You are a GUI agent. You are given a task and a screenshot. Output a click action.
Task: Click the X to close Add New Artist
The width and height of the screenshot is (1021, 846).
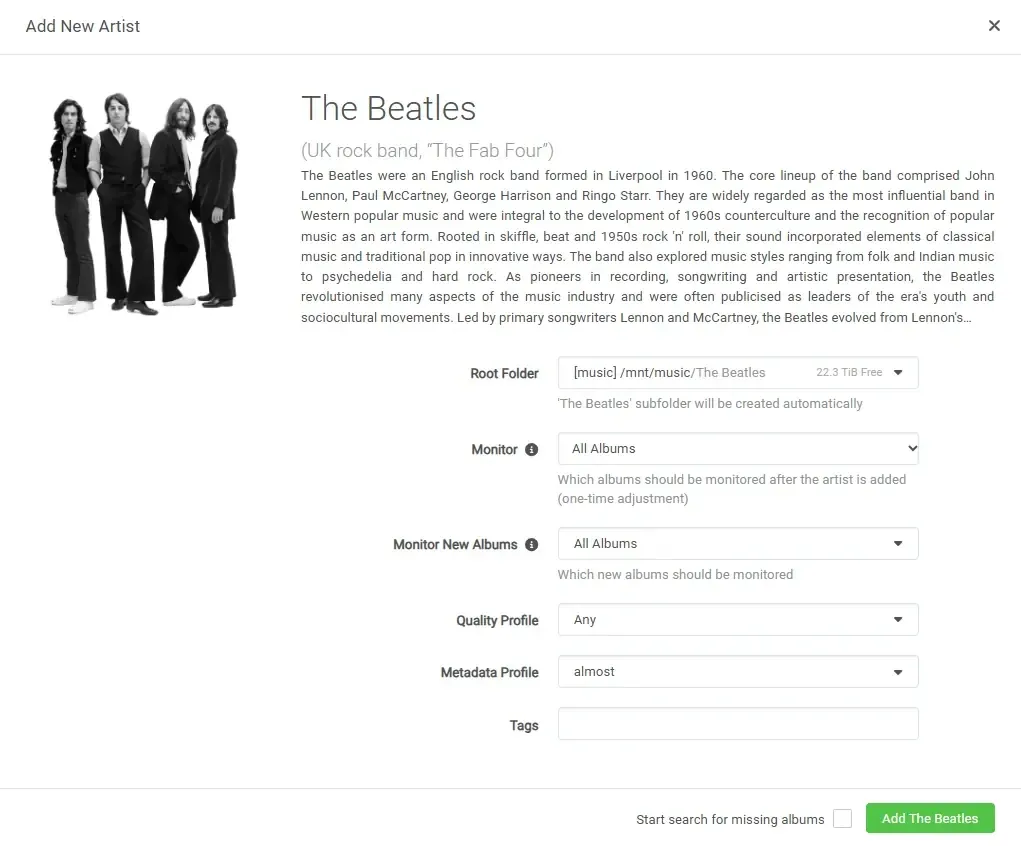point(994,25)
